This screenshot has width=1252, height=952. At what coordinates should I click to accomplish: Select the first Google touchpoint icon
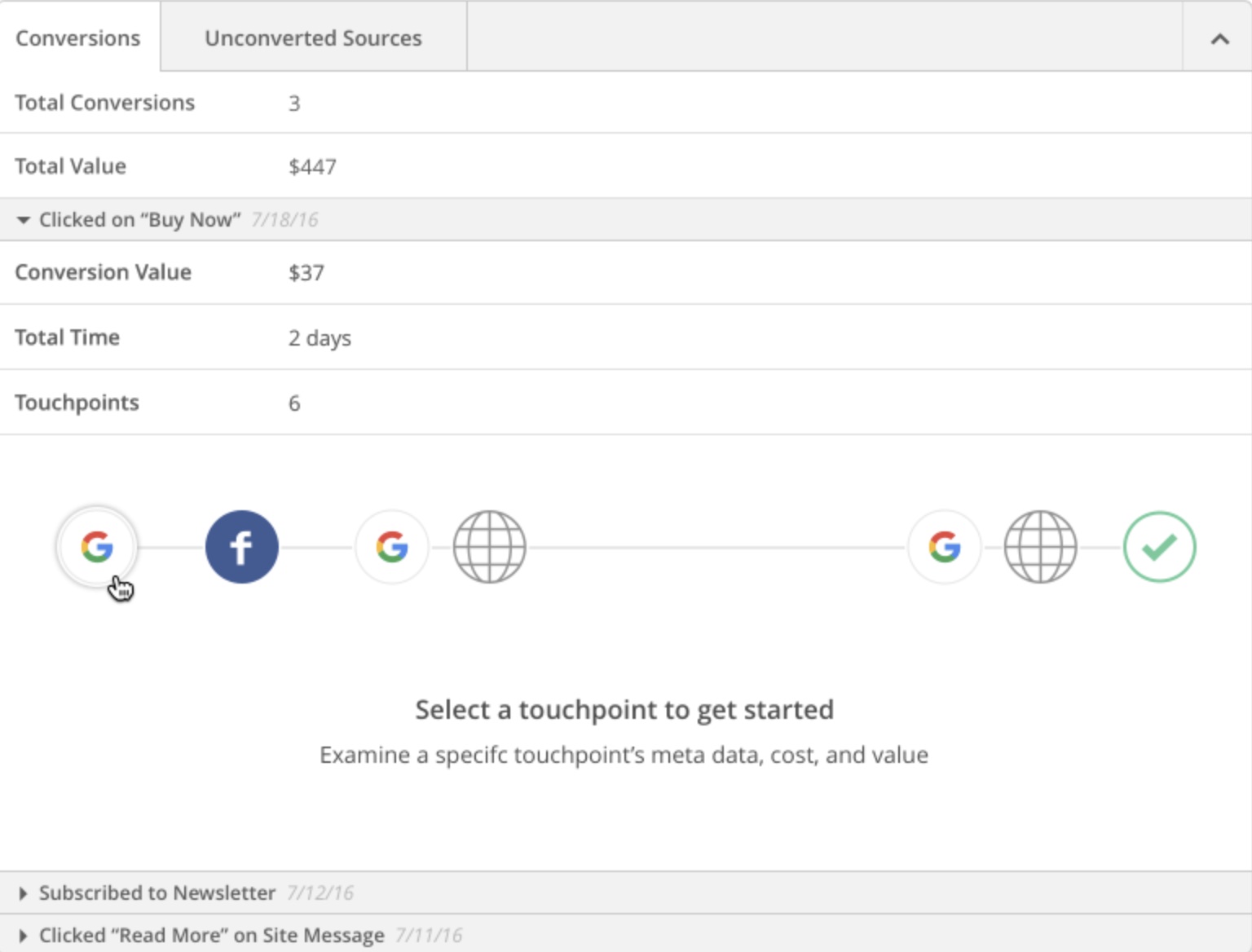point(97,547)
